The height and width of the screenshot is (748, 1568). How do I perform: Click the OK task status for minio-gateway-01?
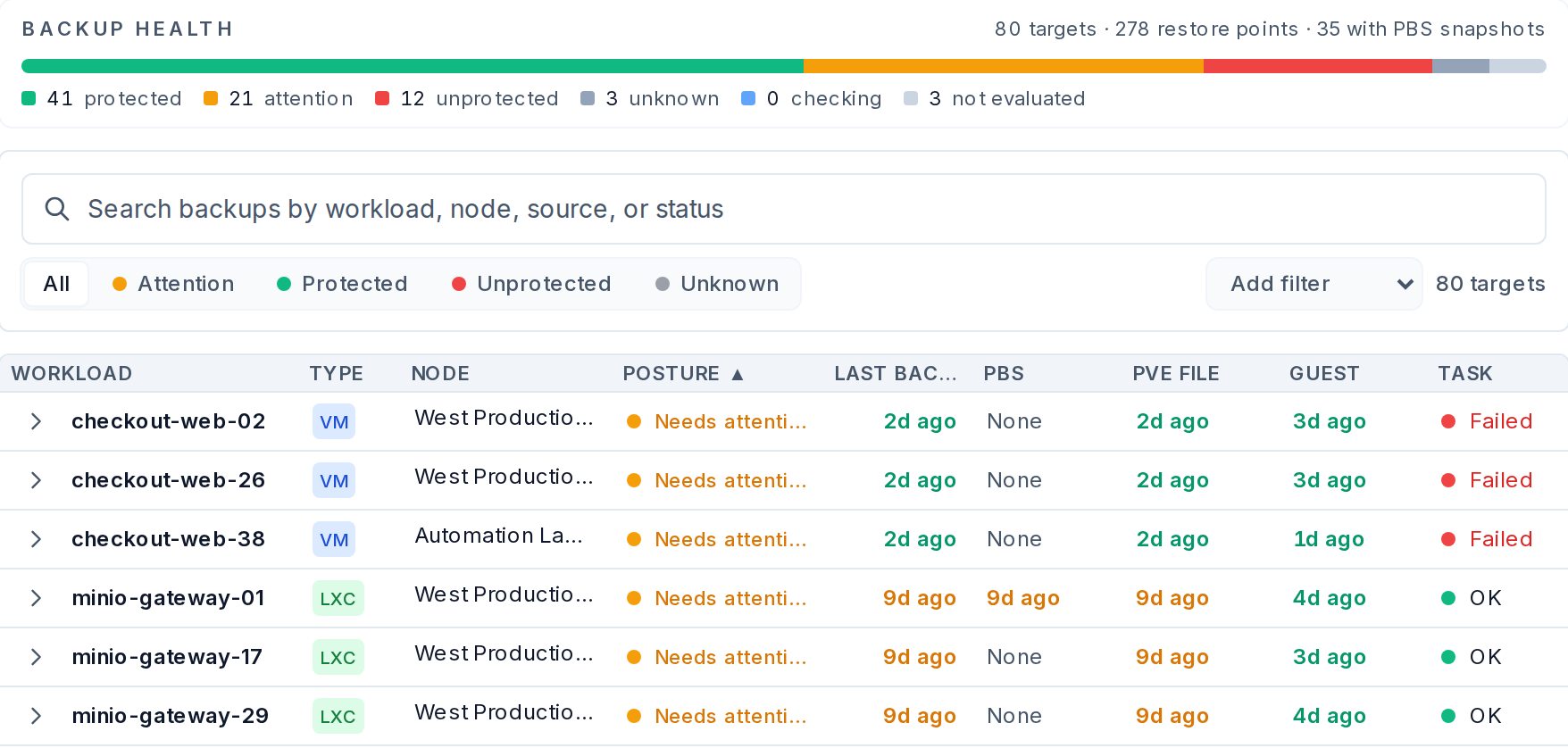point(1472,598)
